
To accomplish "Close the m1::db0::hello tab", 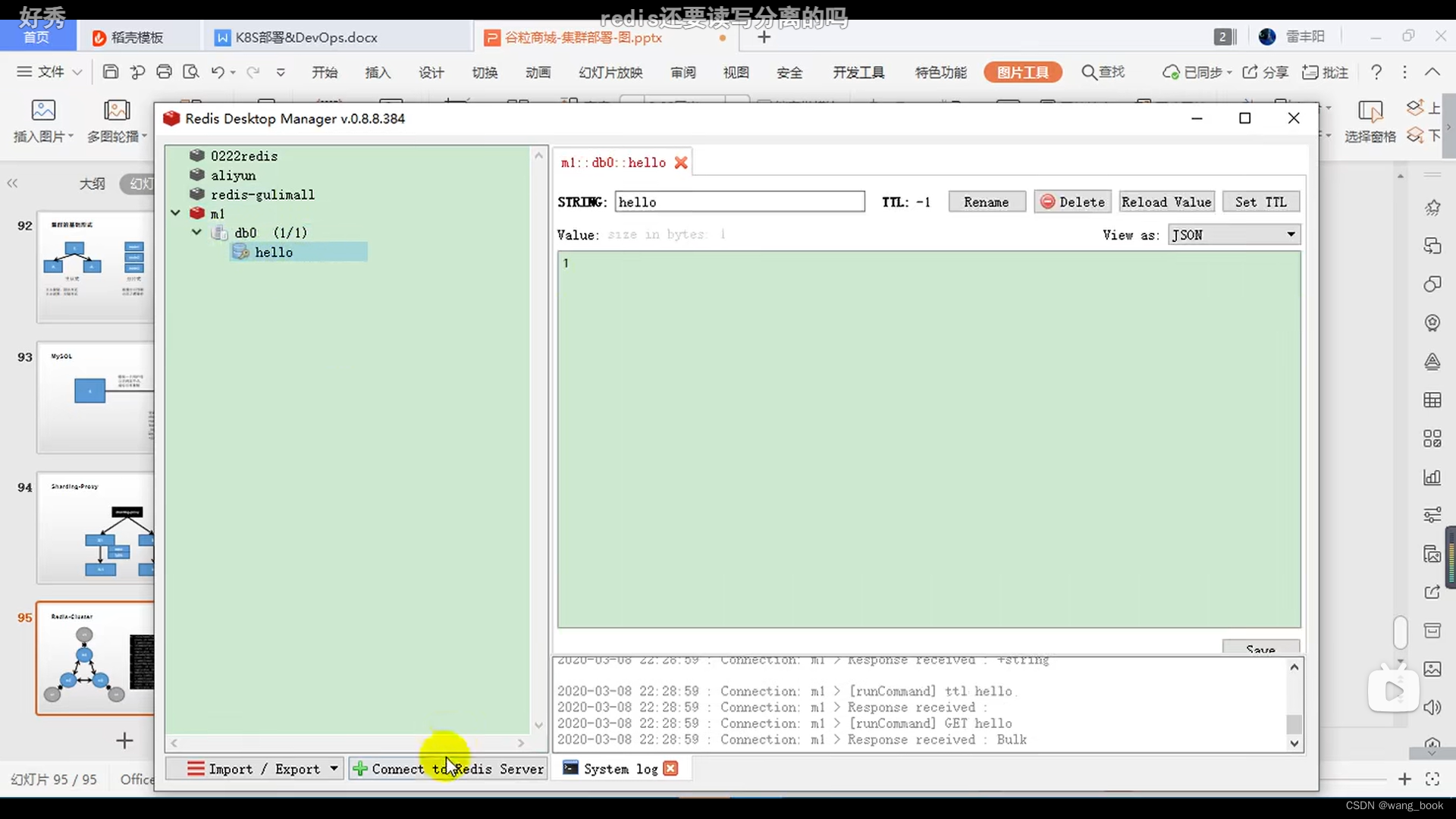I will (x=681, y=162).
